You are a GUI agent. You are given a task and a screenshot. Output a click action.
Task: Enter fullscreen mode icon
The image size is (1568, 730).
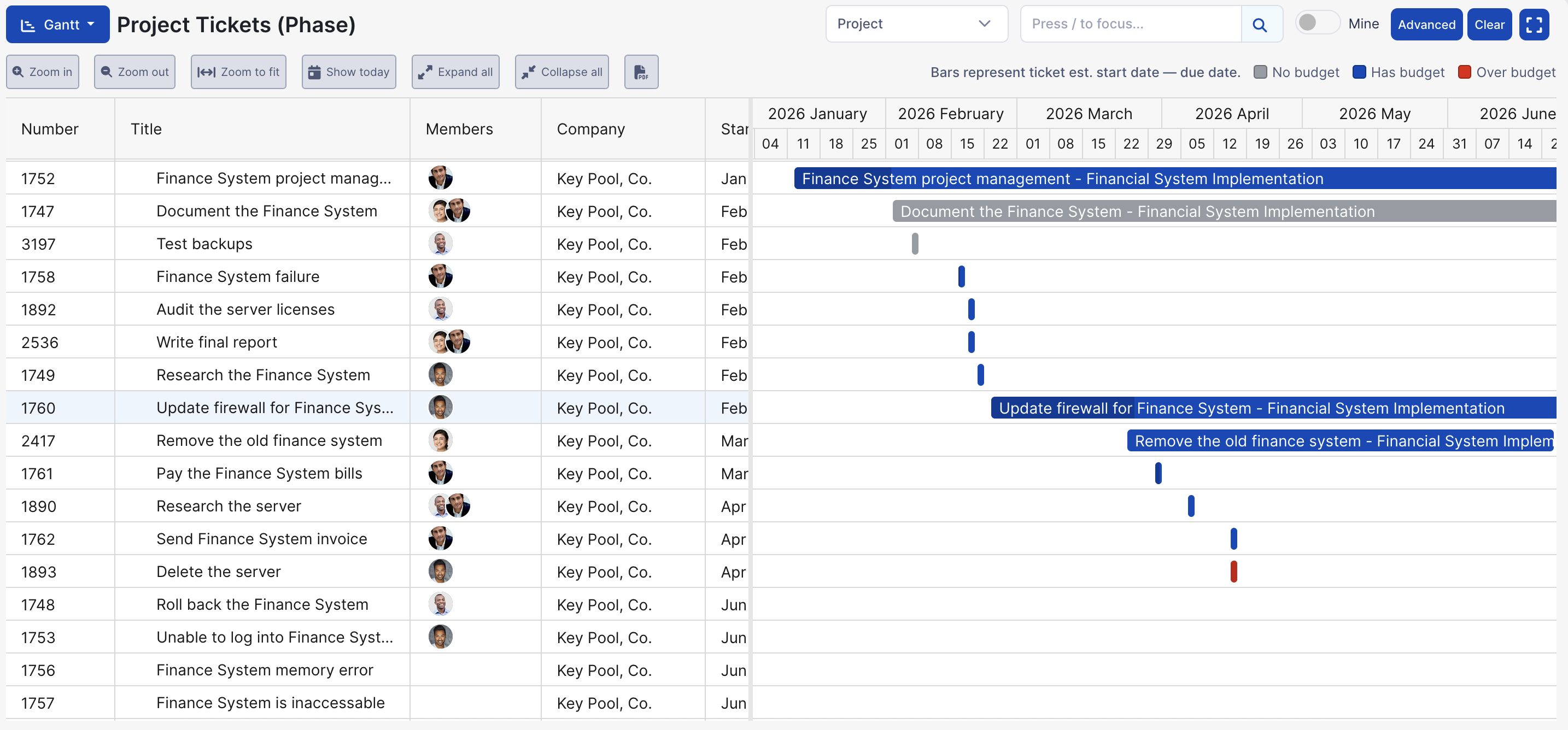coord(1534,25)
